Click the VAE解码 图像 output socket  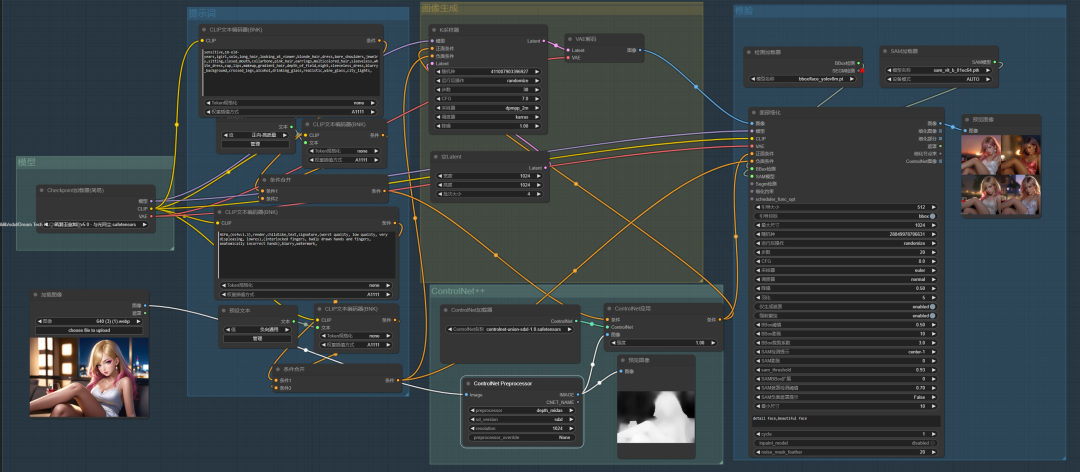pos(640,50)
